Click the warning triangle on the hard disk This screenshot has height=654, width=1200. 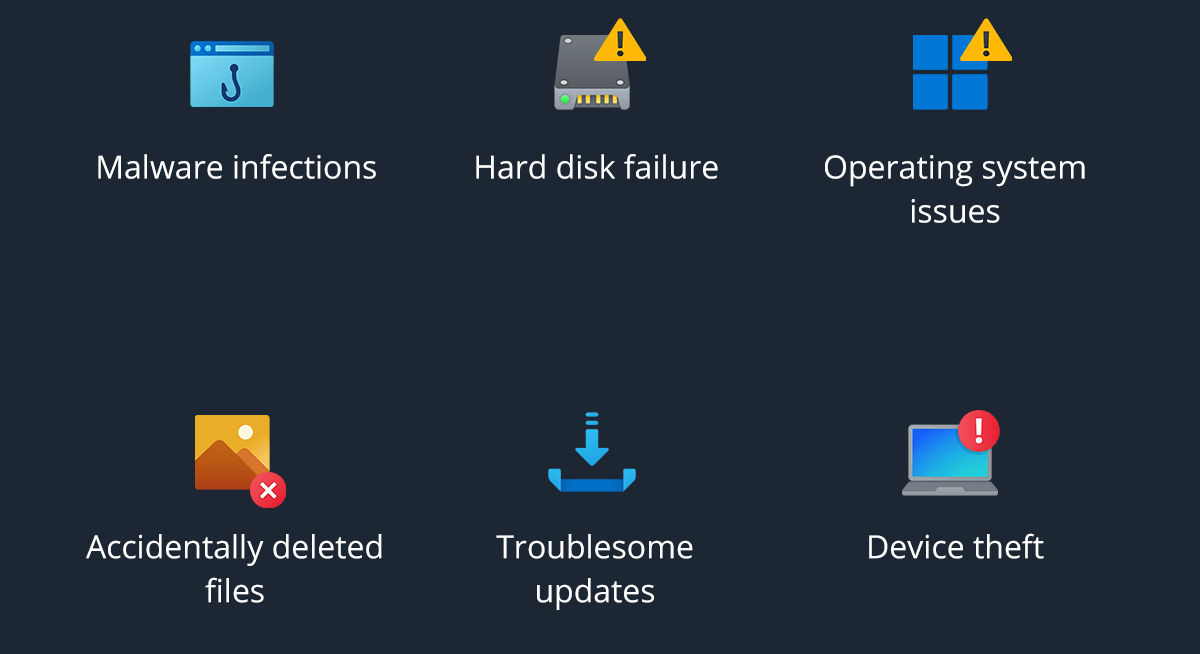[620, 42]
